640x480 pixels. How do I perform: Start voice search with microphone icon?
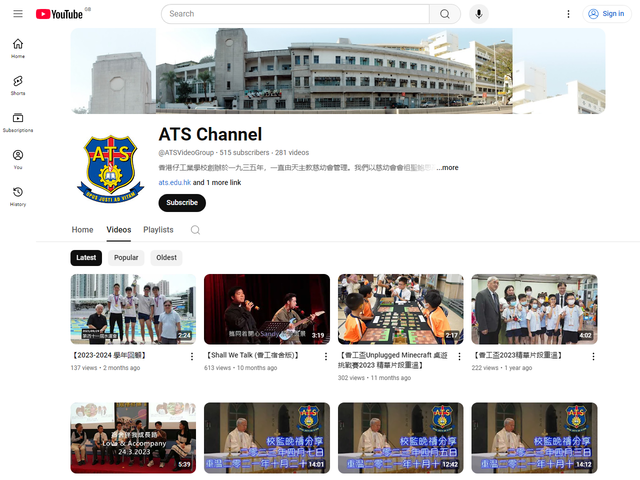coord(478,14)
